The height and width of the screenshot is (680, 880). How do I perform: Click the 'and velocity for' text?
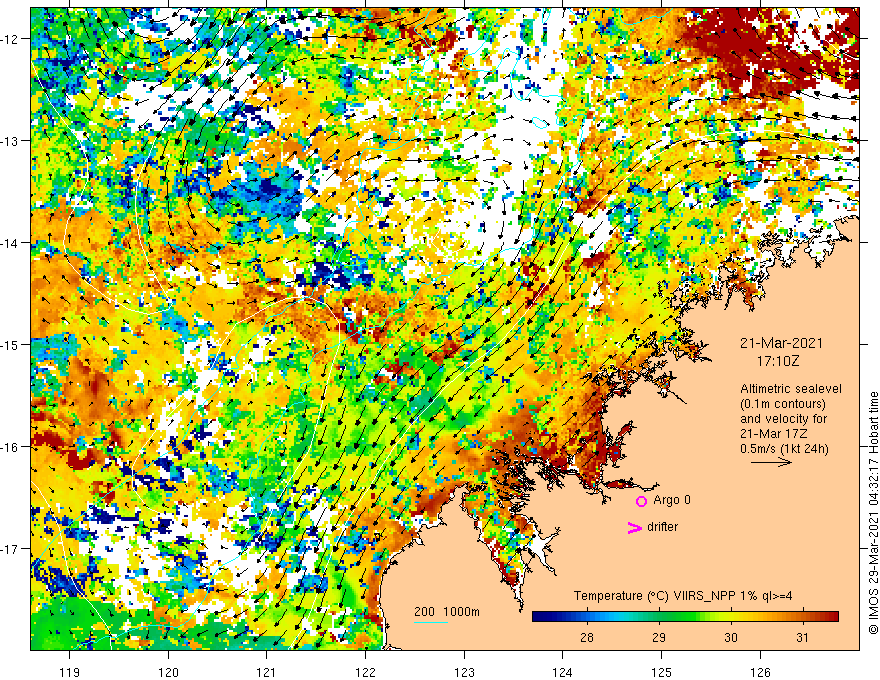[x=783, y=419]
